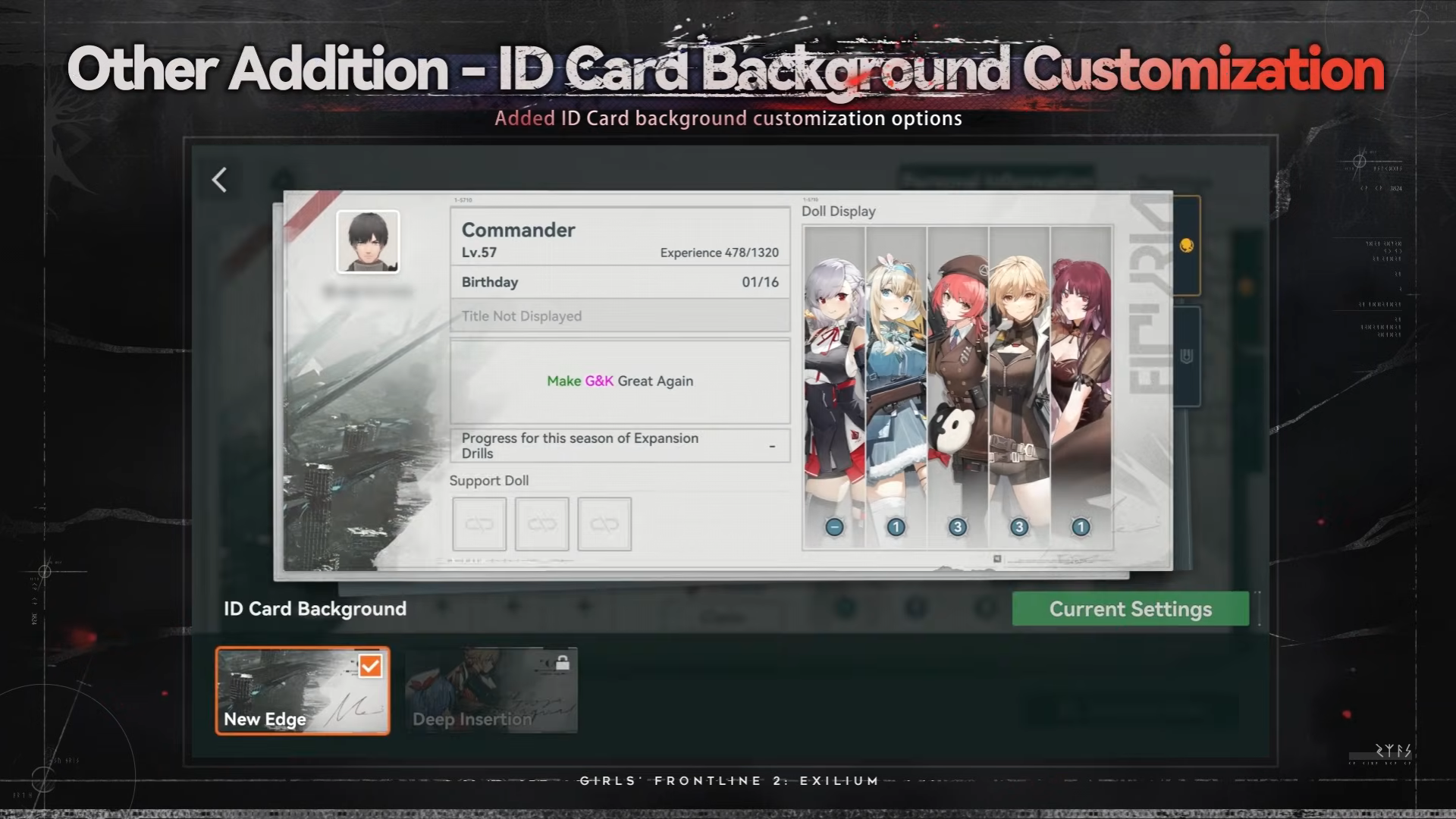Open the third empty Support Doll slot
Image resolution: width=1456 pixels, height=819 pixels.
click(604, 524)
